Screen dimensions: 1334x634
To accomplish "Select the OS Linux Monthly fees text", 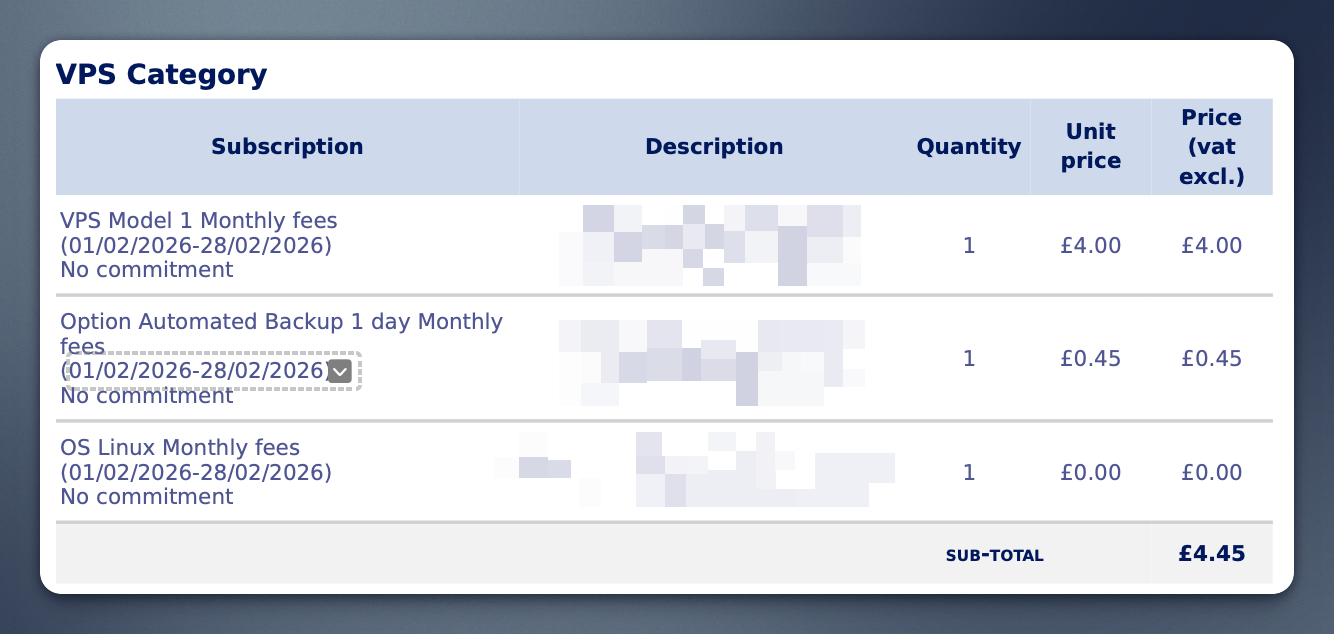I will tap(180, 448).
